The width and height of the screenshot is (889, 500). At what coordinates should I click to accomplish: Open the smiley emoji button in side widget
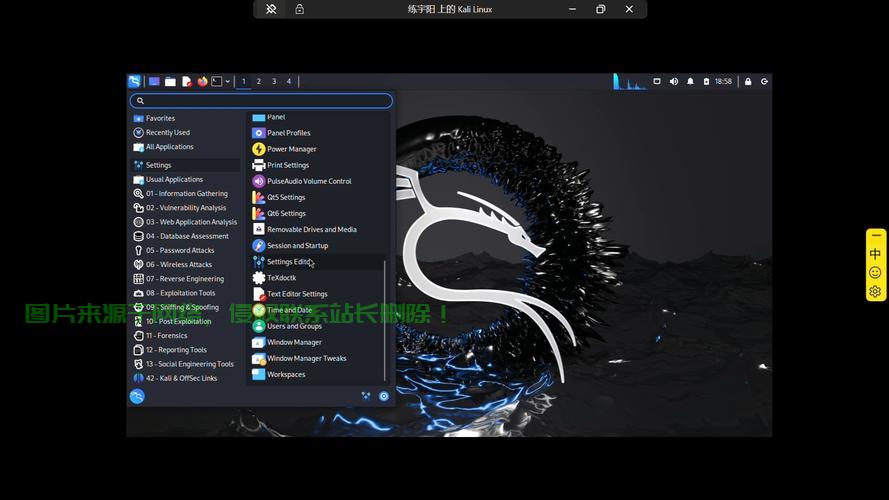coord(875,273)
